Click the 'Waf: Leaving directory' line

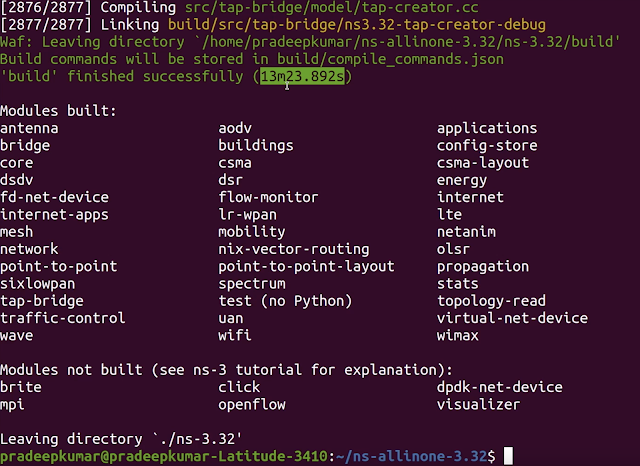point(310,42)
